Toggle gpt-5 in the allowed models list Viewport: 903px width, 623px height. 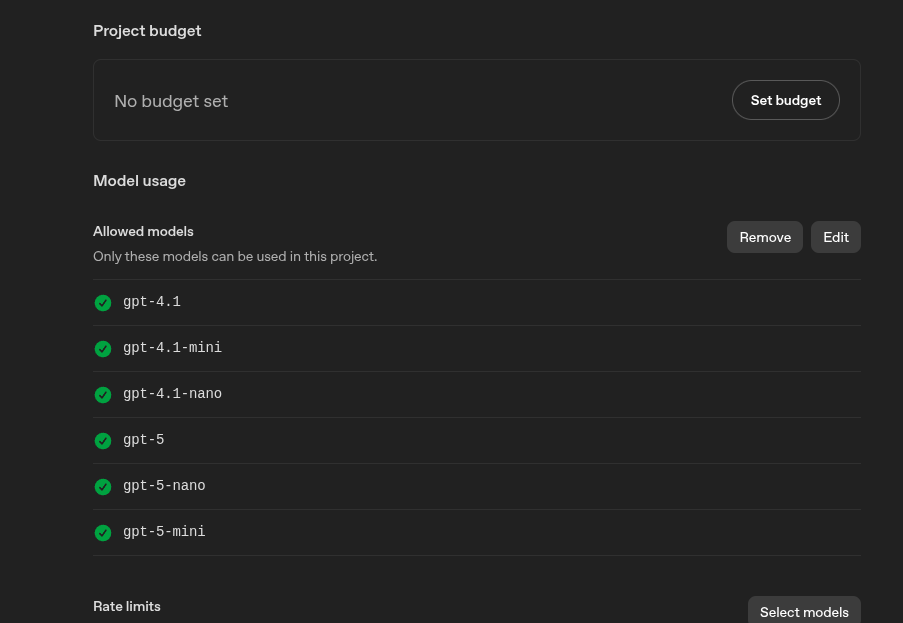click(x=143, y=440)
